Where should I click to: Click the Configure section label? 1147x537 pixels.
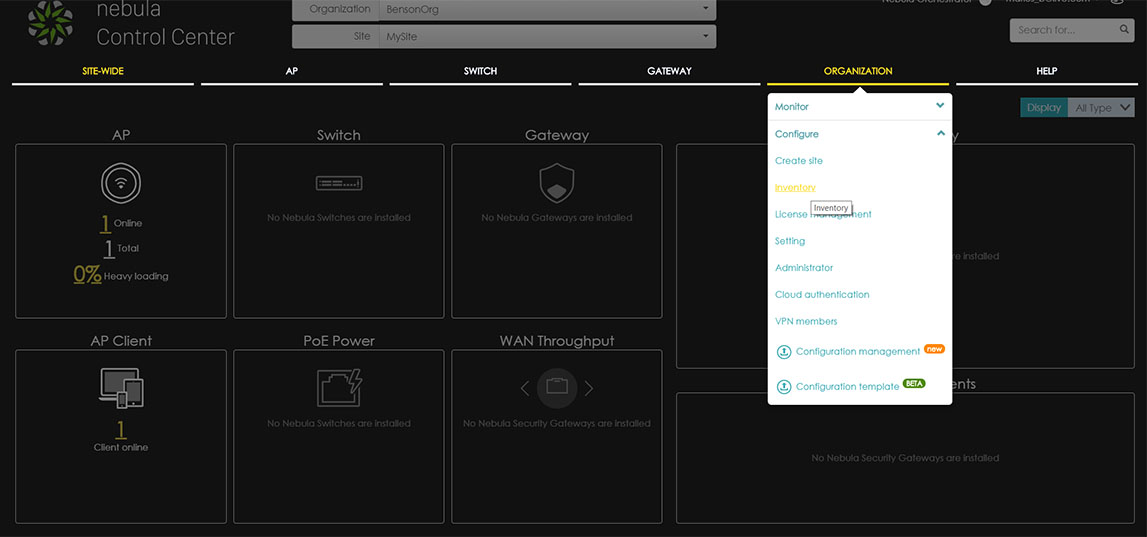pyautogui.click(x=797, y=135)
